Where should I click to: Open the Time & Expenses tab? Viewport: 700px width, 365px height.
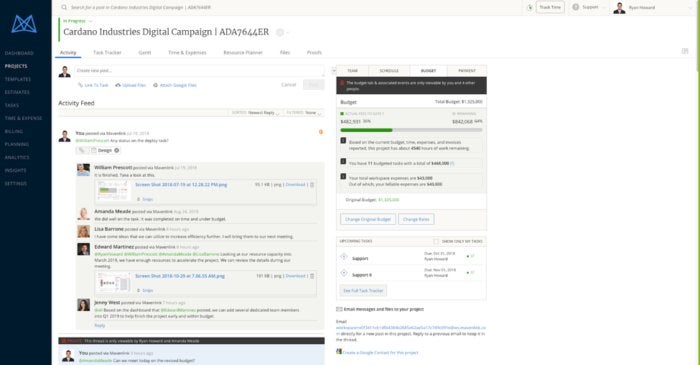point(187,52)
